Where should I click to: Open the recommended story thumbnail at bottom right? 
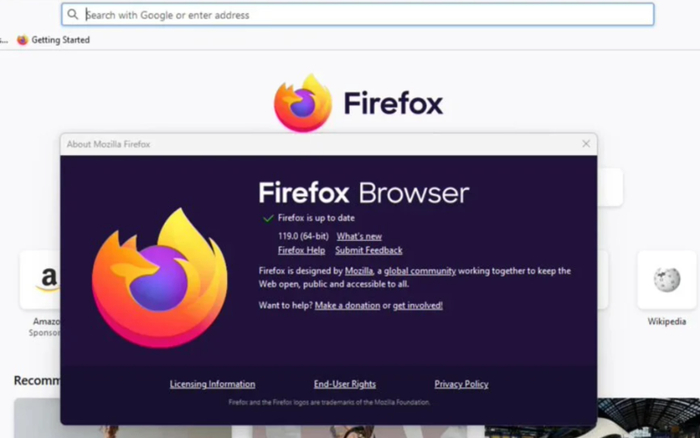click(648, 417)
